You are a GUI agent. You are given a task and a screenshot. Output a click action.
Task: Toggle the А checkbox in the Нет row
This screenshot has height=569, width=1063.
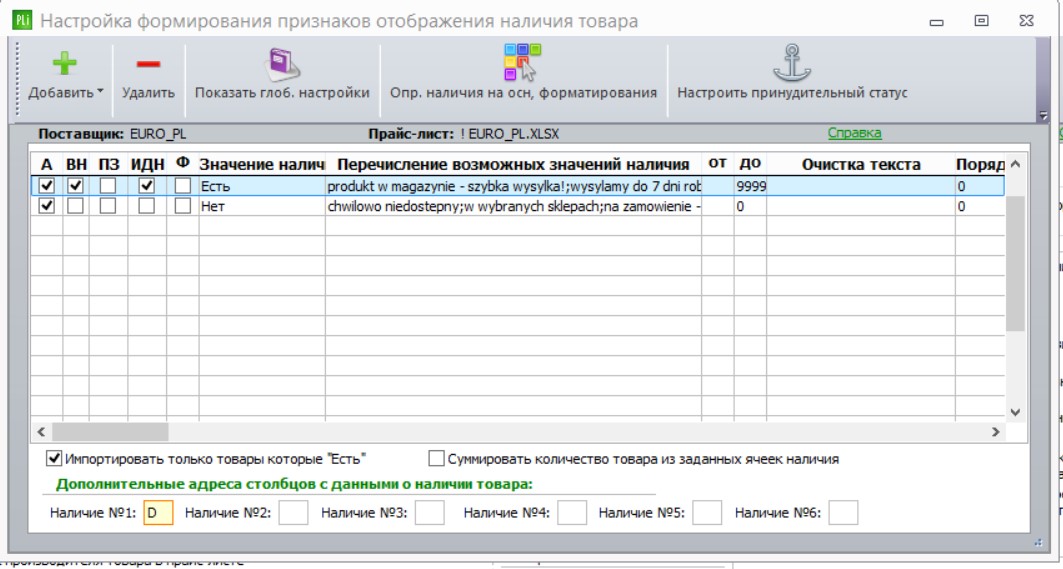point(47,205)
